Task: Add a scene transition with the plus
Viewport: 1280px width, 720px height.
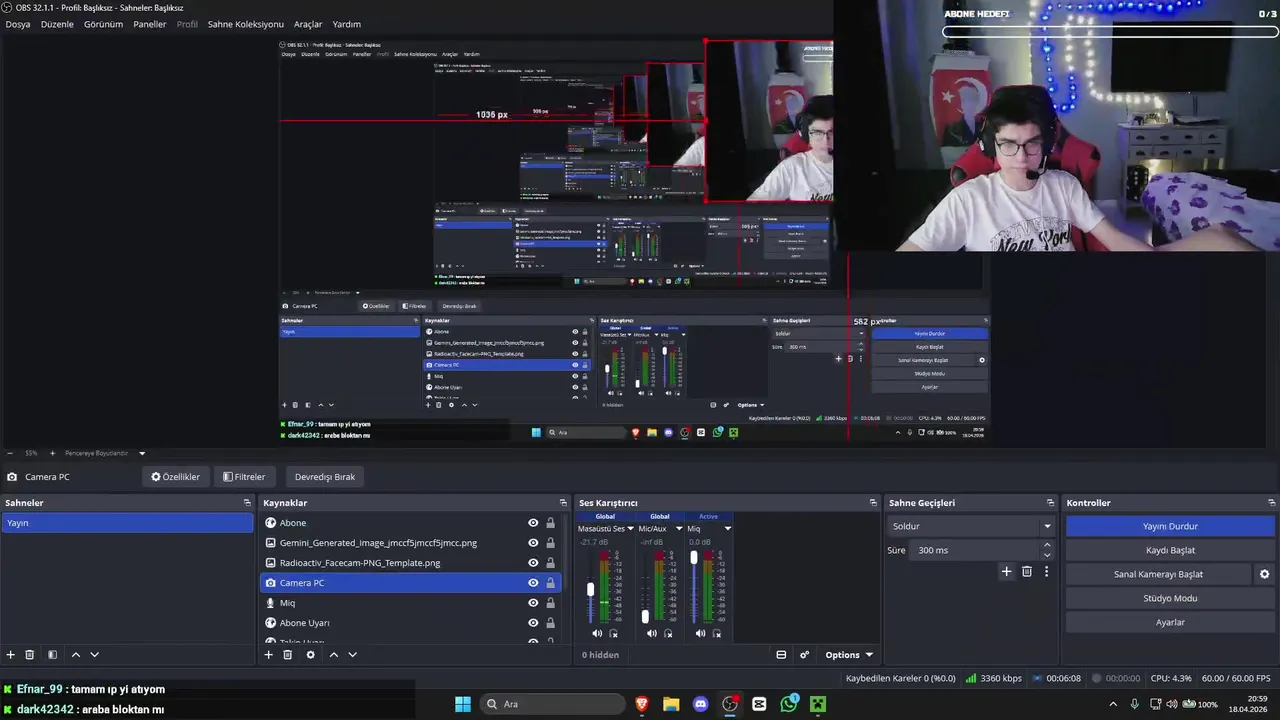Action: click(x=1006, y=572)
